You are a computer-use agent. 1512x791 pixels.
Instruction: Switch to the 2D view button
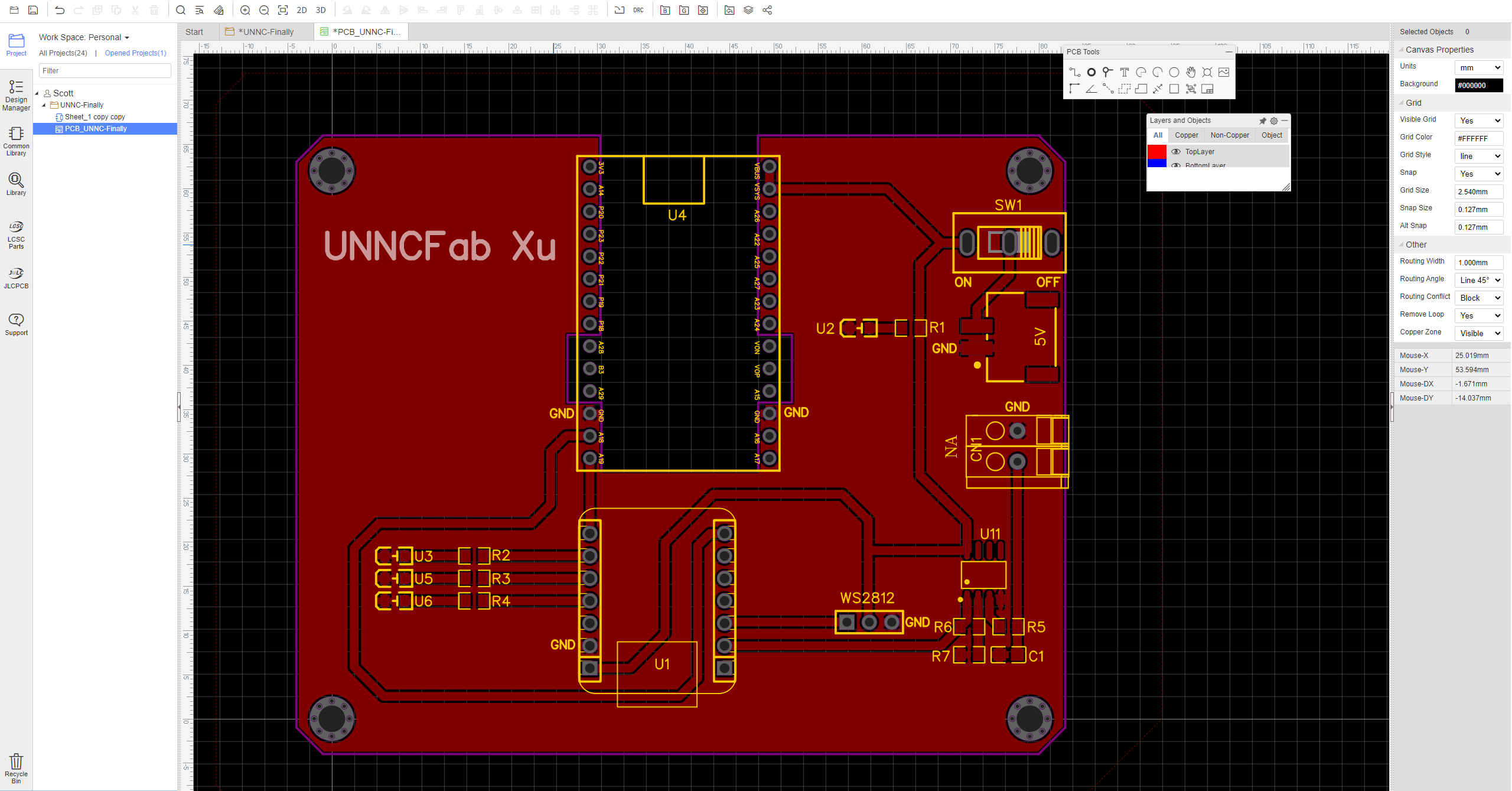coord(302,10)
